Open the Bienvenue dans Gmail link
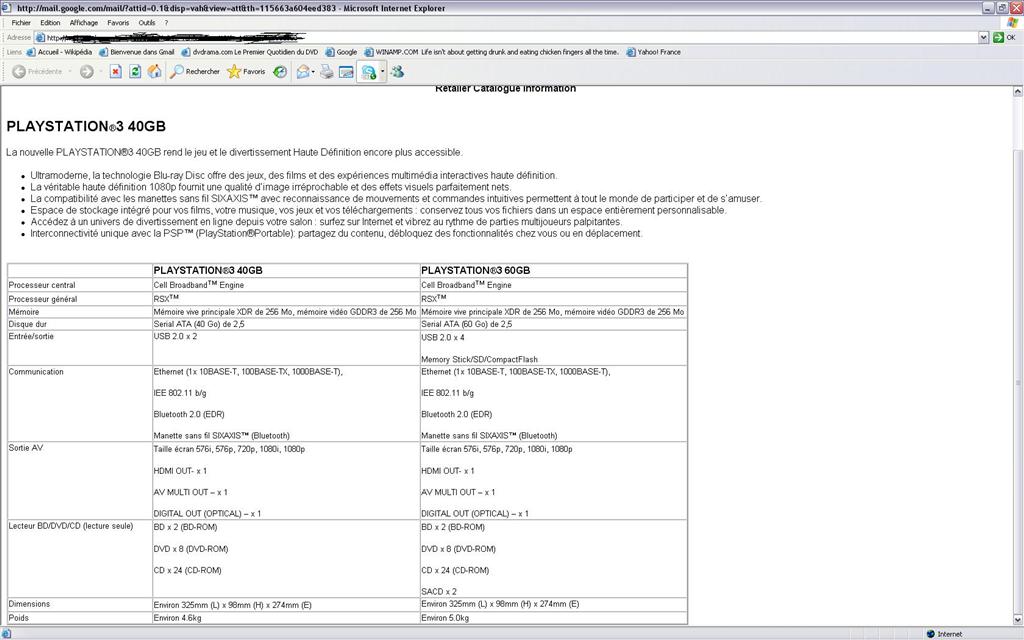 click(x=137, y=52)
